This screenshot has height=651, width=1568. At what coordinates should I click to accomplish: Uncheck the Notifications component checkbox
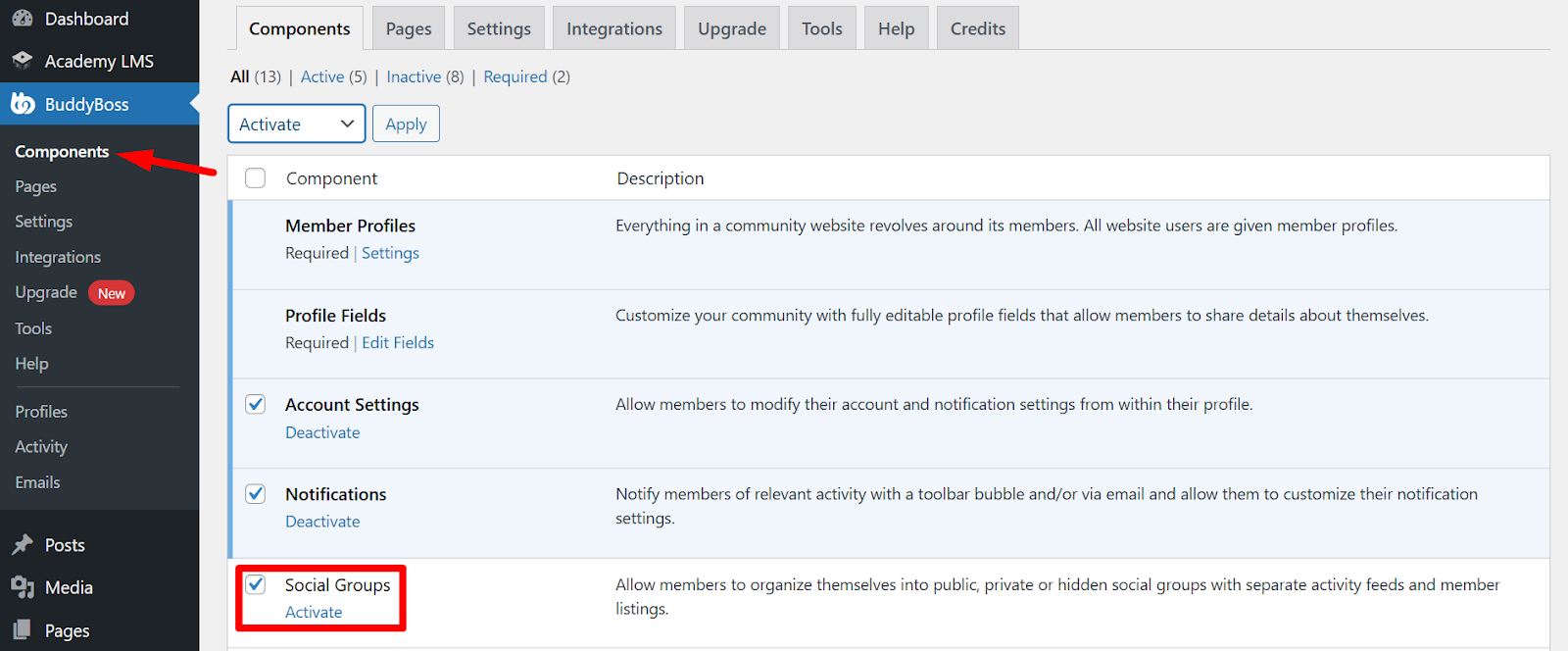pos(256,494)
